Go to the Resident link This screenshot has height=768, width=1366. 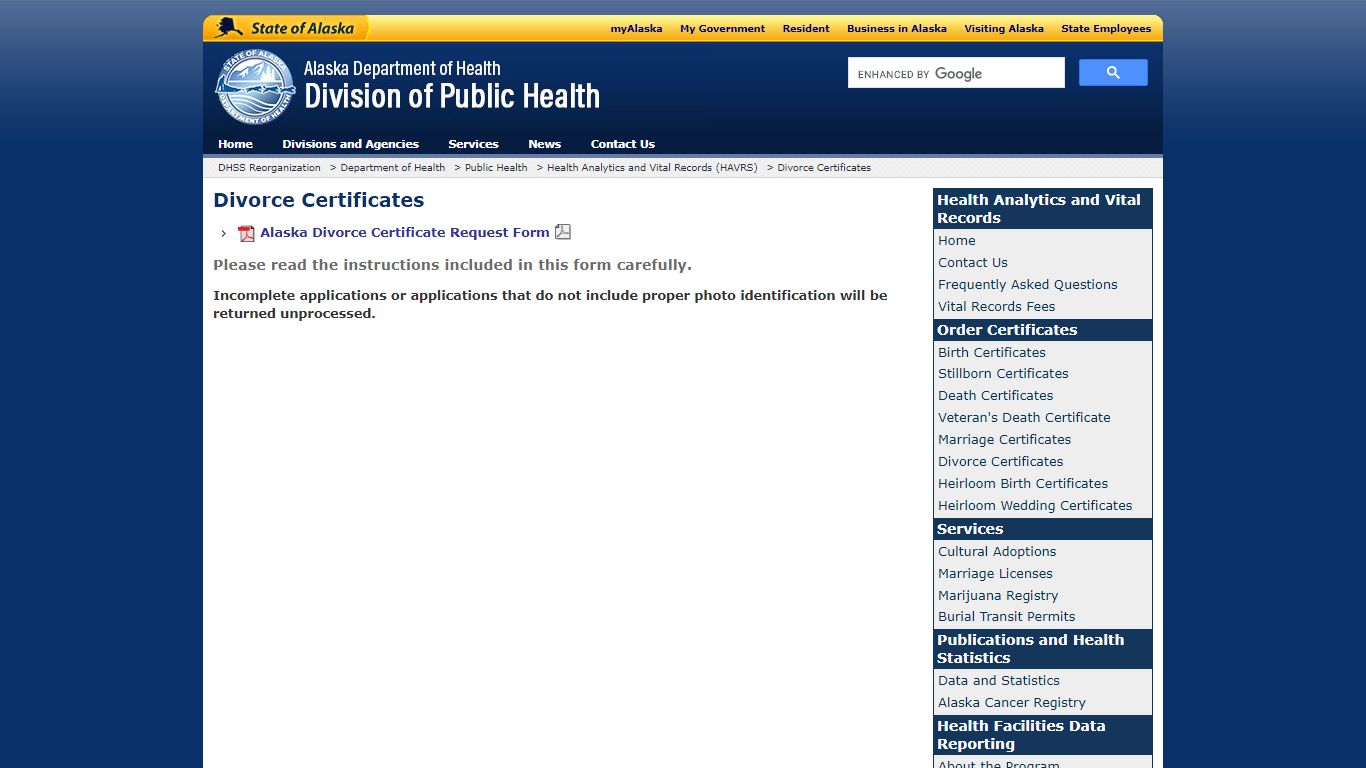806,28
